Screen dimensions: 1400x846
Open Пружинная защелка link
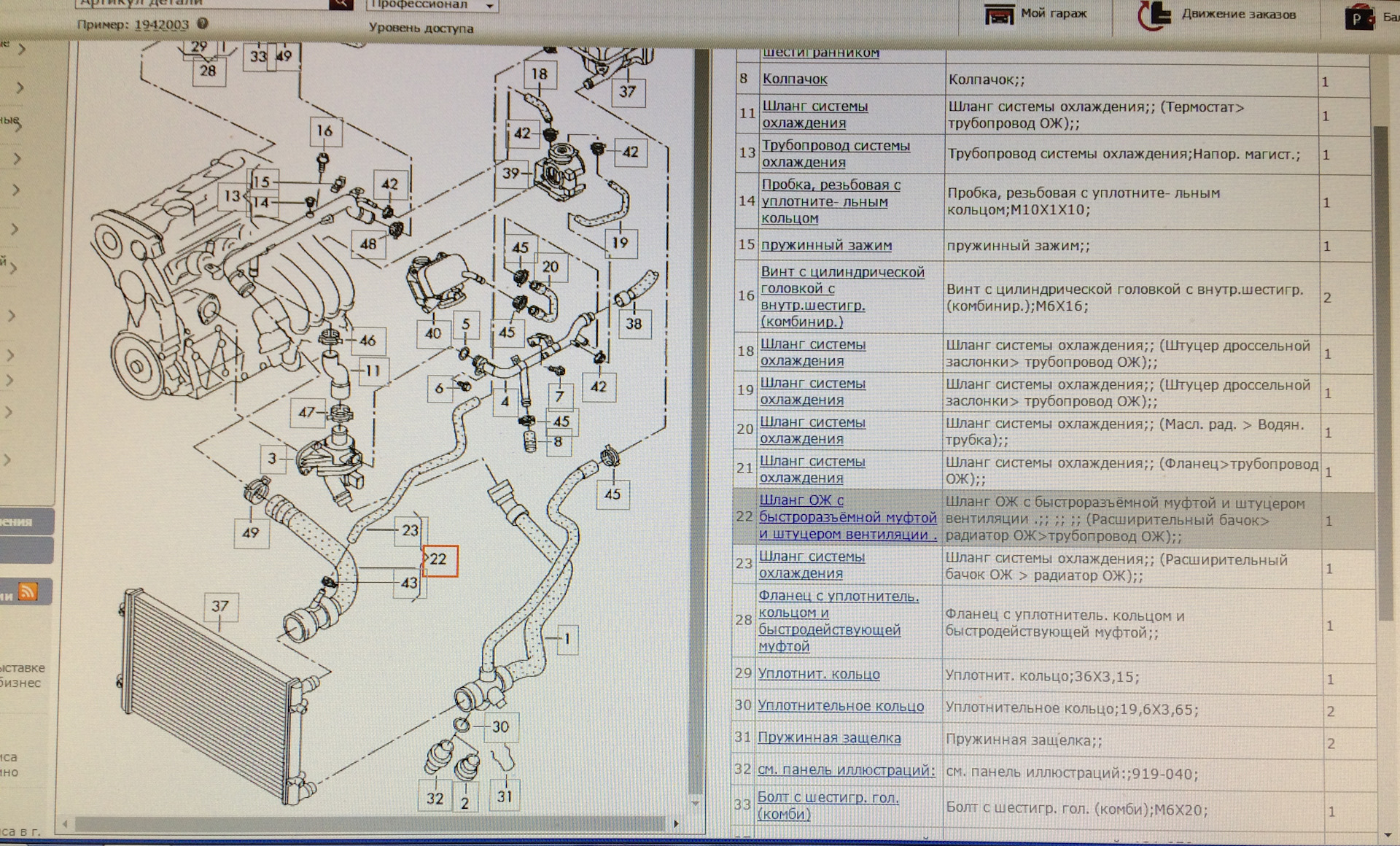(829, 737)
